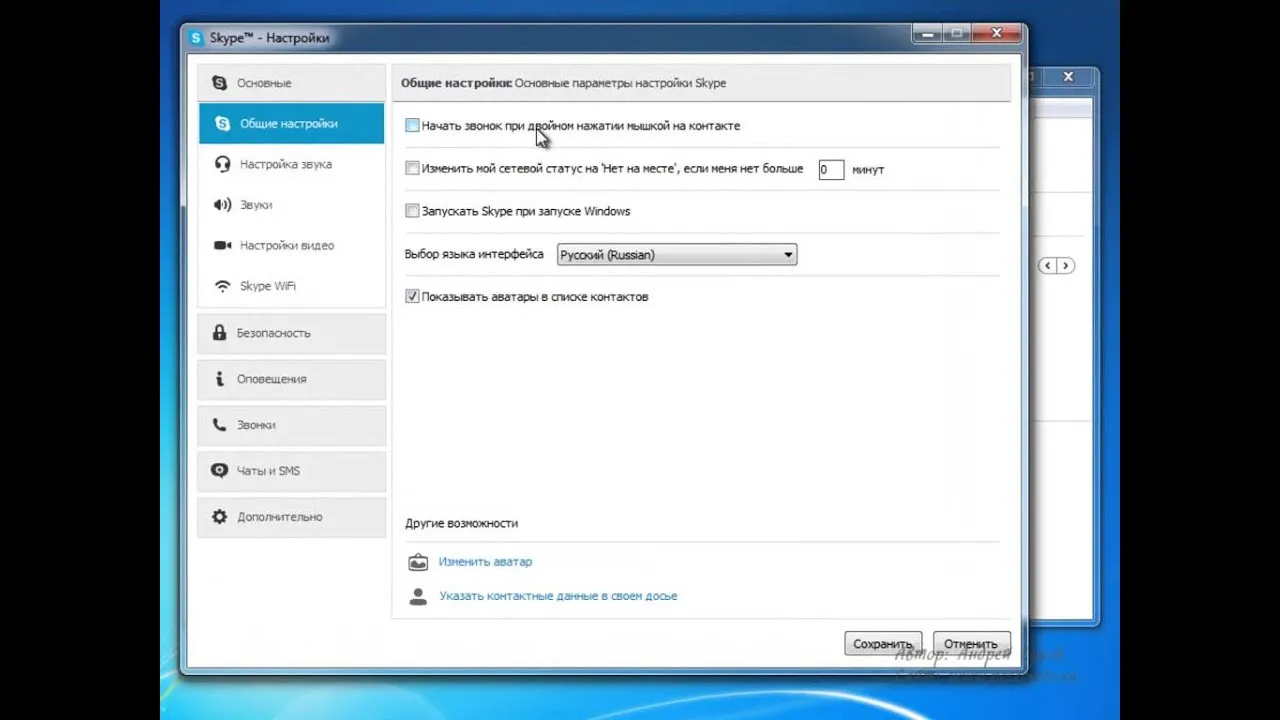Screen dimensions: 1280x720
Task: Click info icon beside Оповещения
Action: (x=219, y=379)
